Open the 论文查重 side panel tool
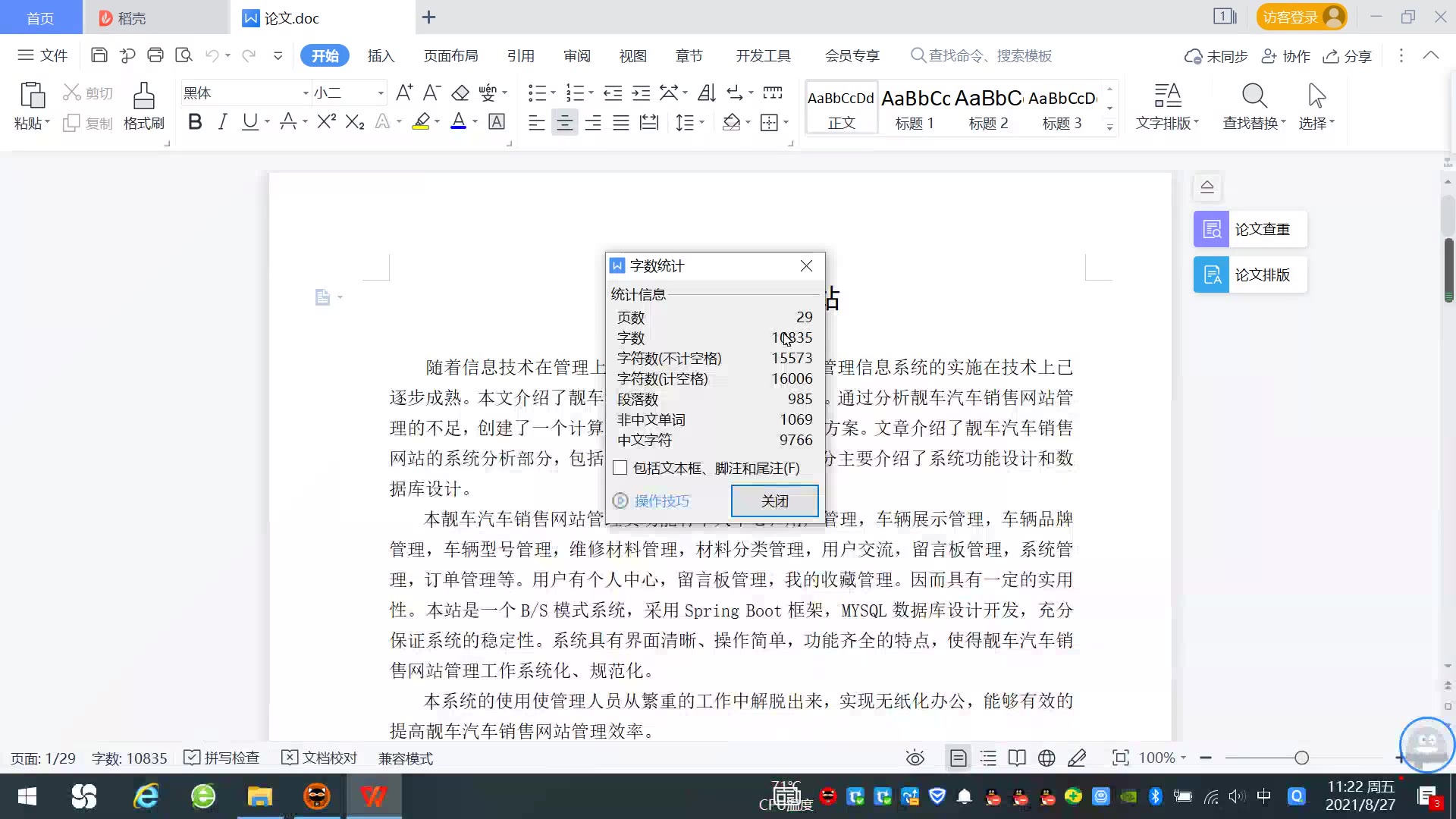The height and width of the screenshot is (819, 1456). click(x=1250, y=229)
